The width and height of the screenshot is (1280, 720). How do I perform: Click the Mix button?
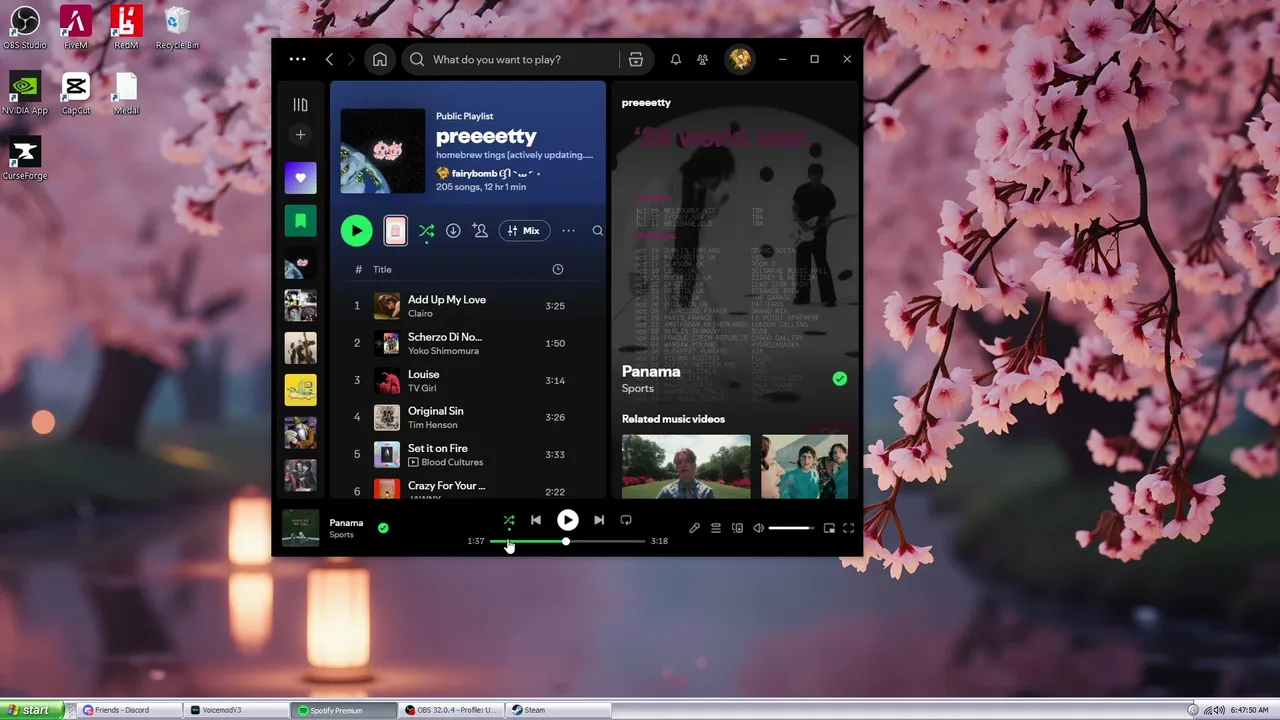click(x=524, y=231)
